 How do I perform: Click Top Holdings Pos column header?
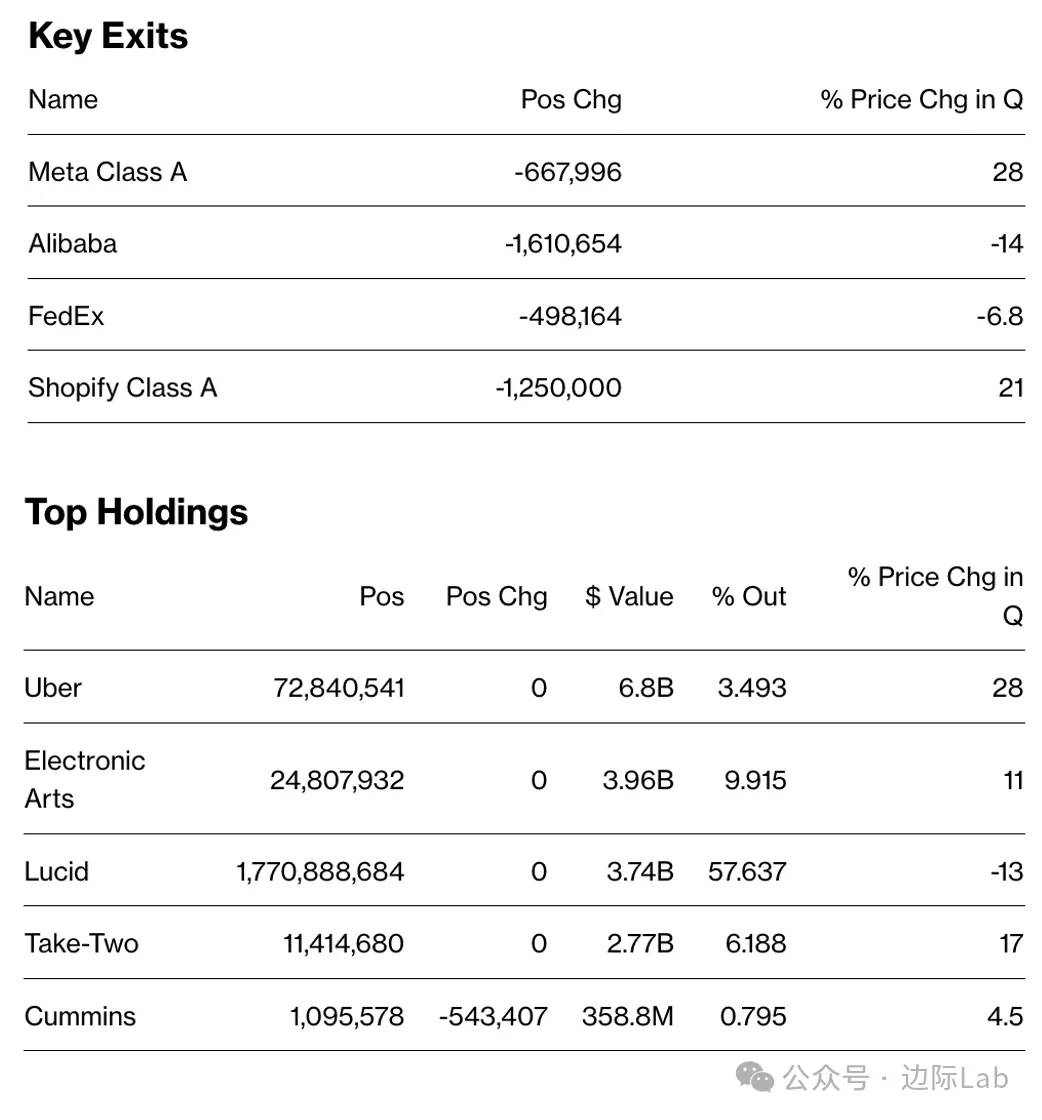click(382, 597)
